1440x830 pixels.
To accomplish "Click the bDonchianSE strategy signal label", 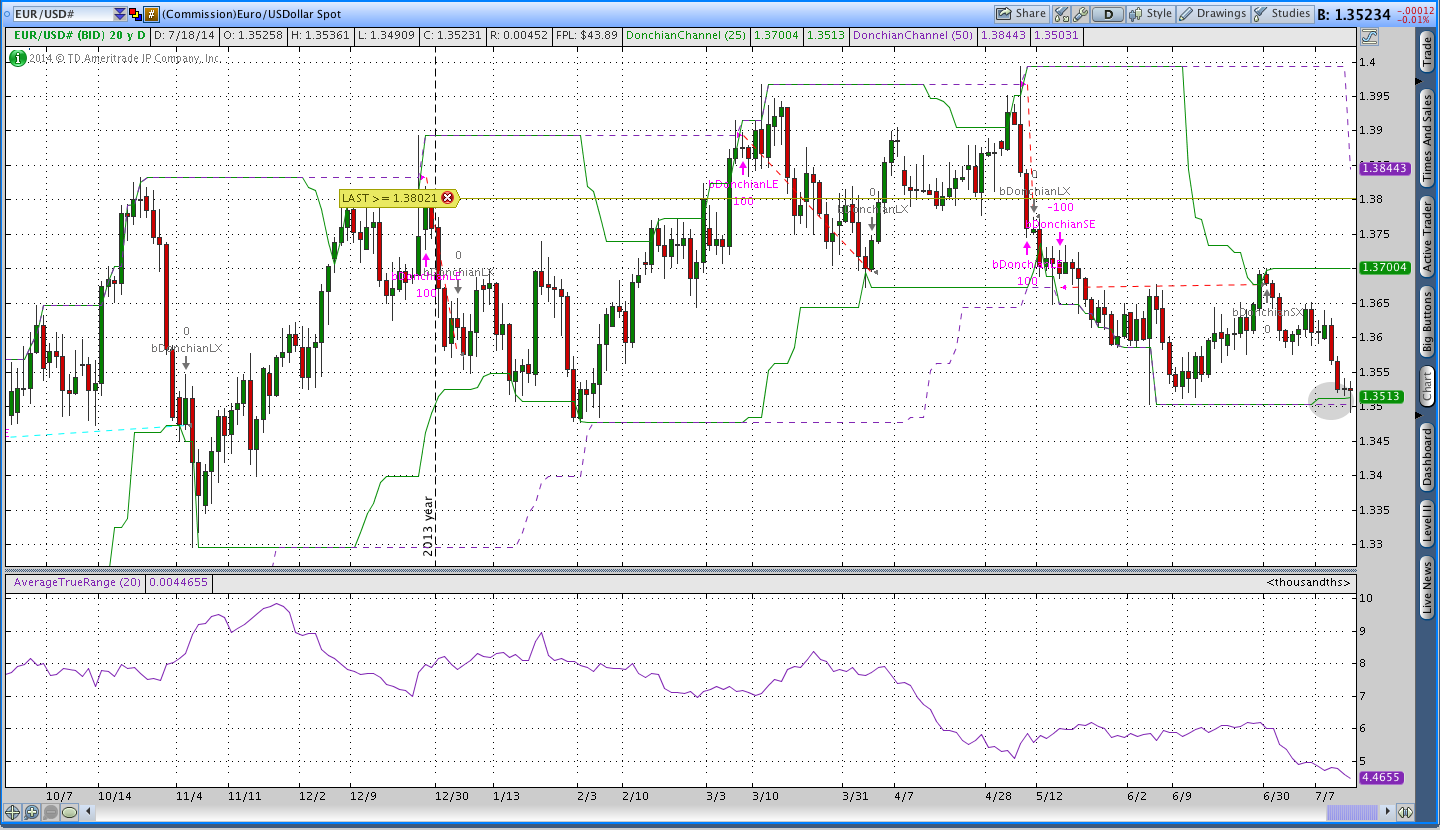I will click(x=1061, y=224).
